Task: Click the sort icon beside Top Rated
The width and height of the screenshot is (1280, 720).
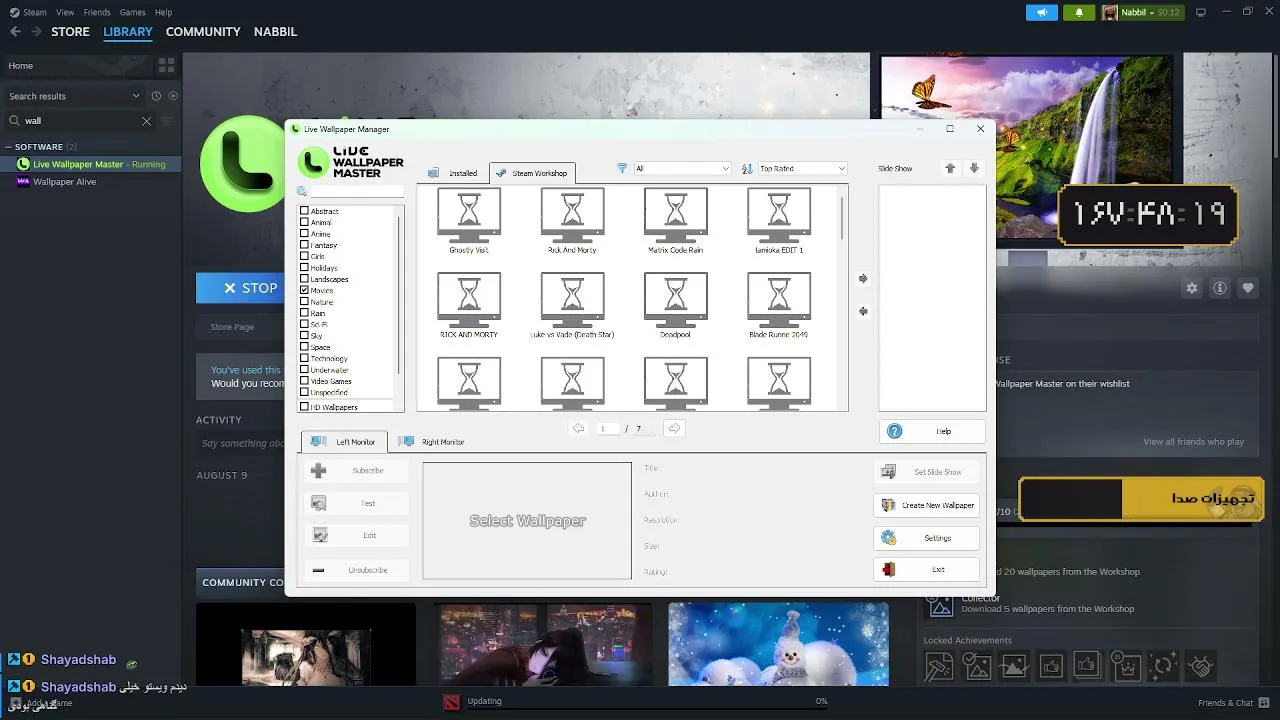Action: [x=747, y=169]
